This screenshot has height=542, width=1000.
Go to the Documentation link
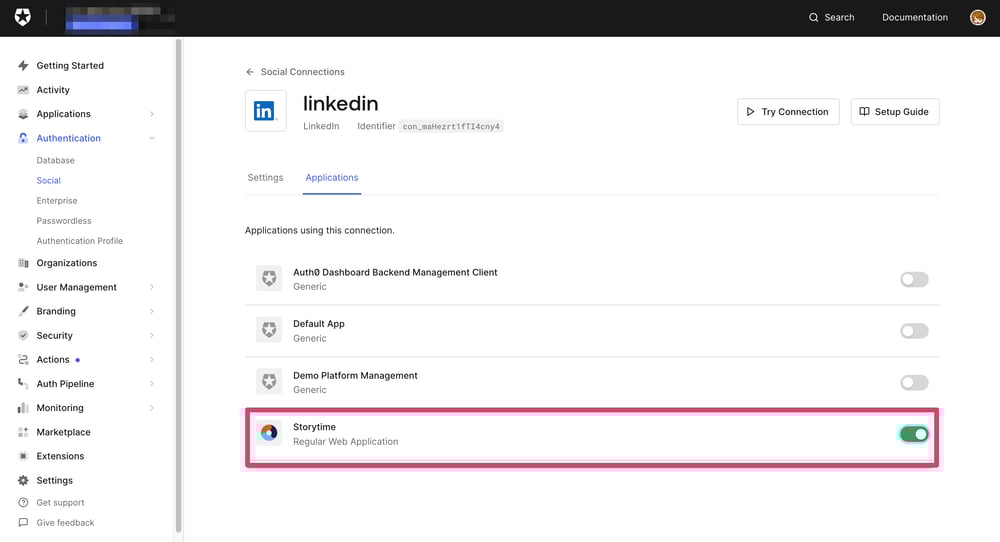915,17
